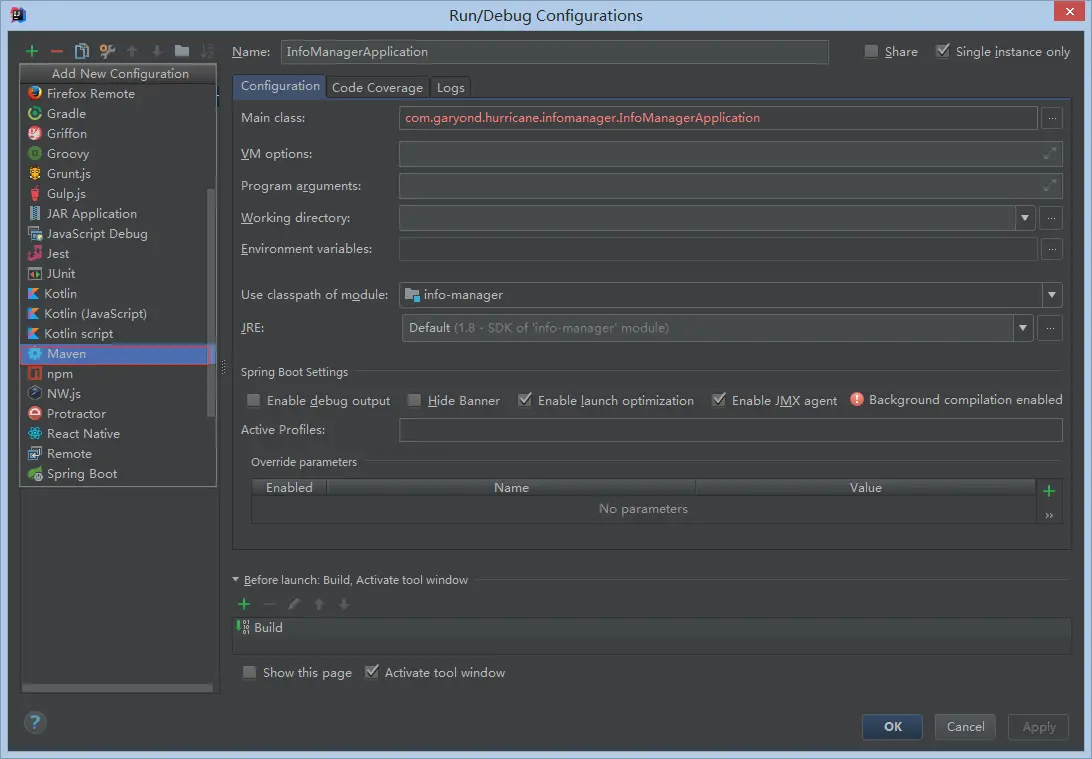Edit Environment variables with ellipsis button
This screenshot has height=759, width=1092.
tap(1052, 249)
